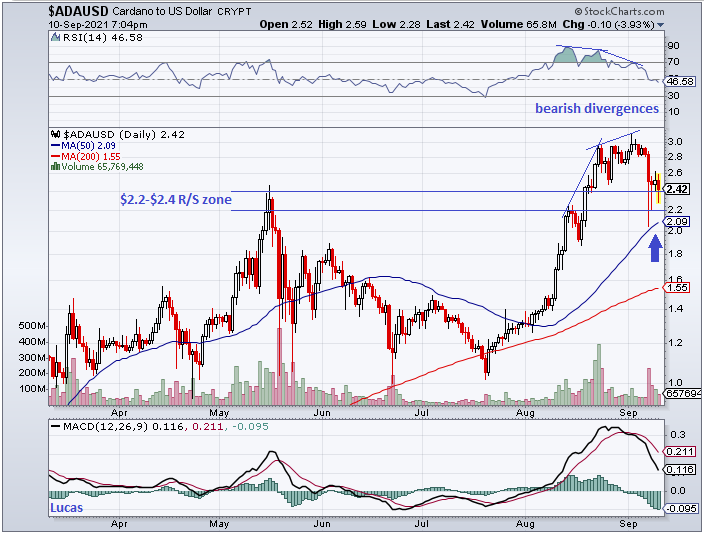Click the 500M volume axis label
704x534 pixels.
click(x=32, y=326)
